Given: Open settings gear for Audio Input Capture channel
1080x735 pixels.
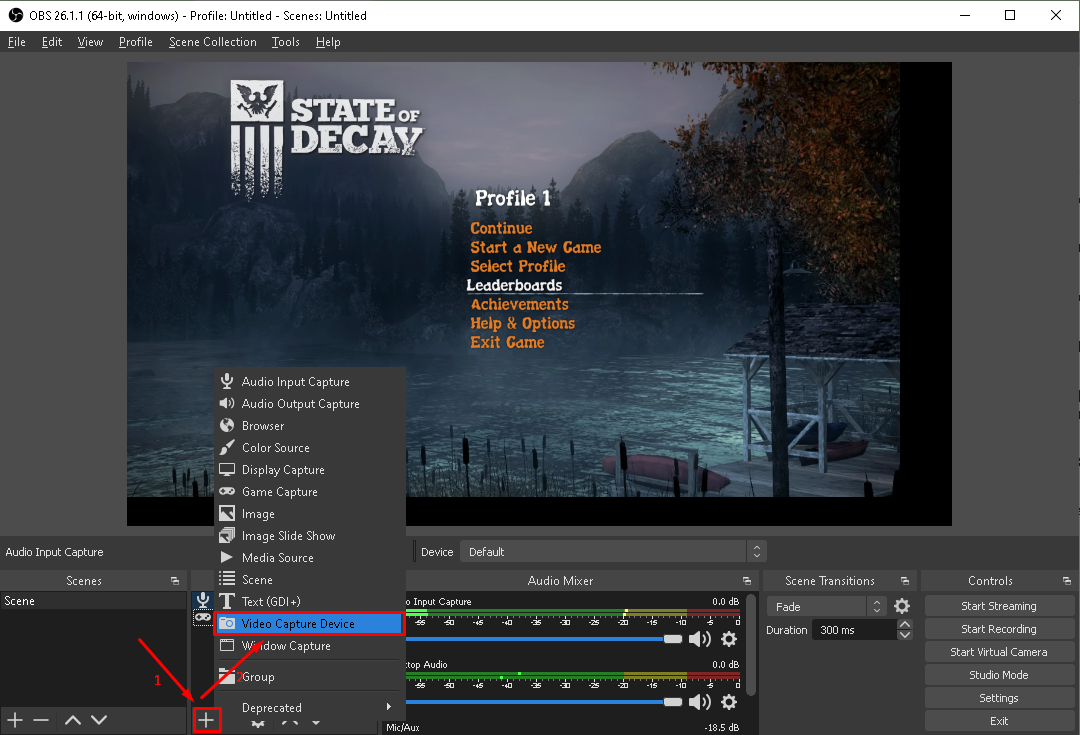Looking at the screenshot, I should tap(729, 639).
